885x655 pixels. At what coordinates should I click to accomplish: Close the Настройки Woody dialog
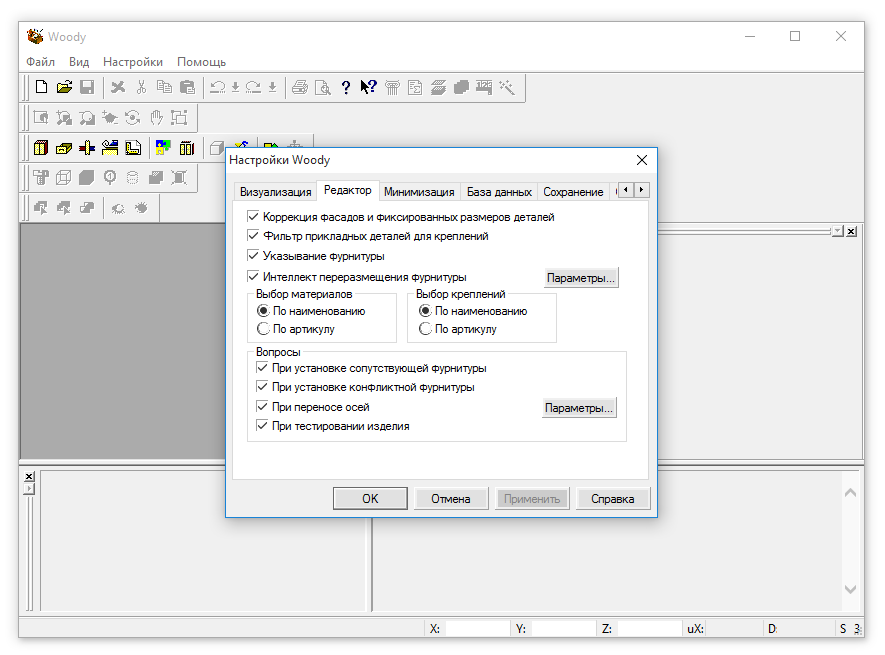[642, 160]
